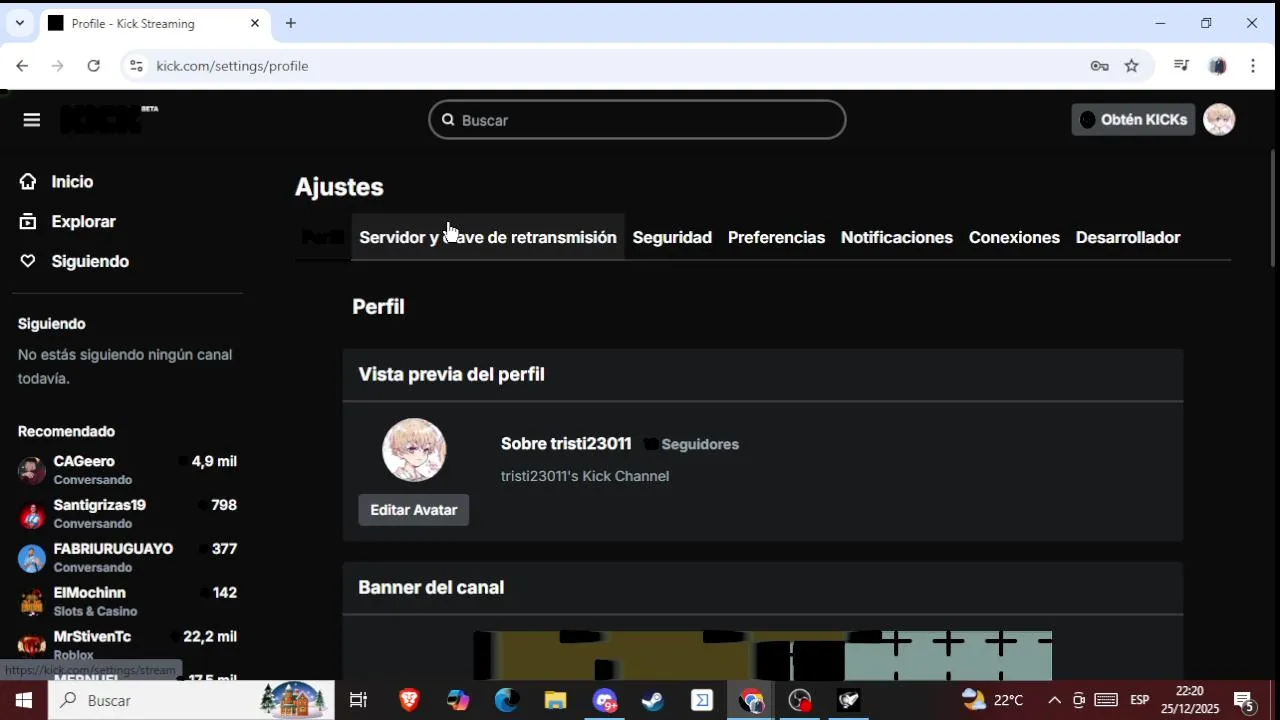Click the Windows taskbar Buscar box
This screenshot has height=720, width=1280.
coord(191,700)
